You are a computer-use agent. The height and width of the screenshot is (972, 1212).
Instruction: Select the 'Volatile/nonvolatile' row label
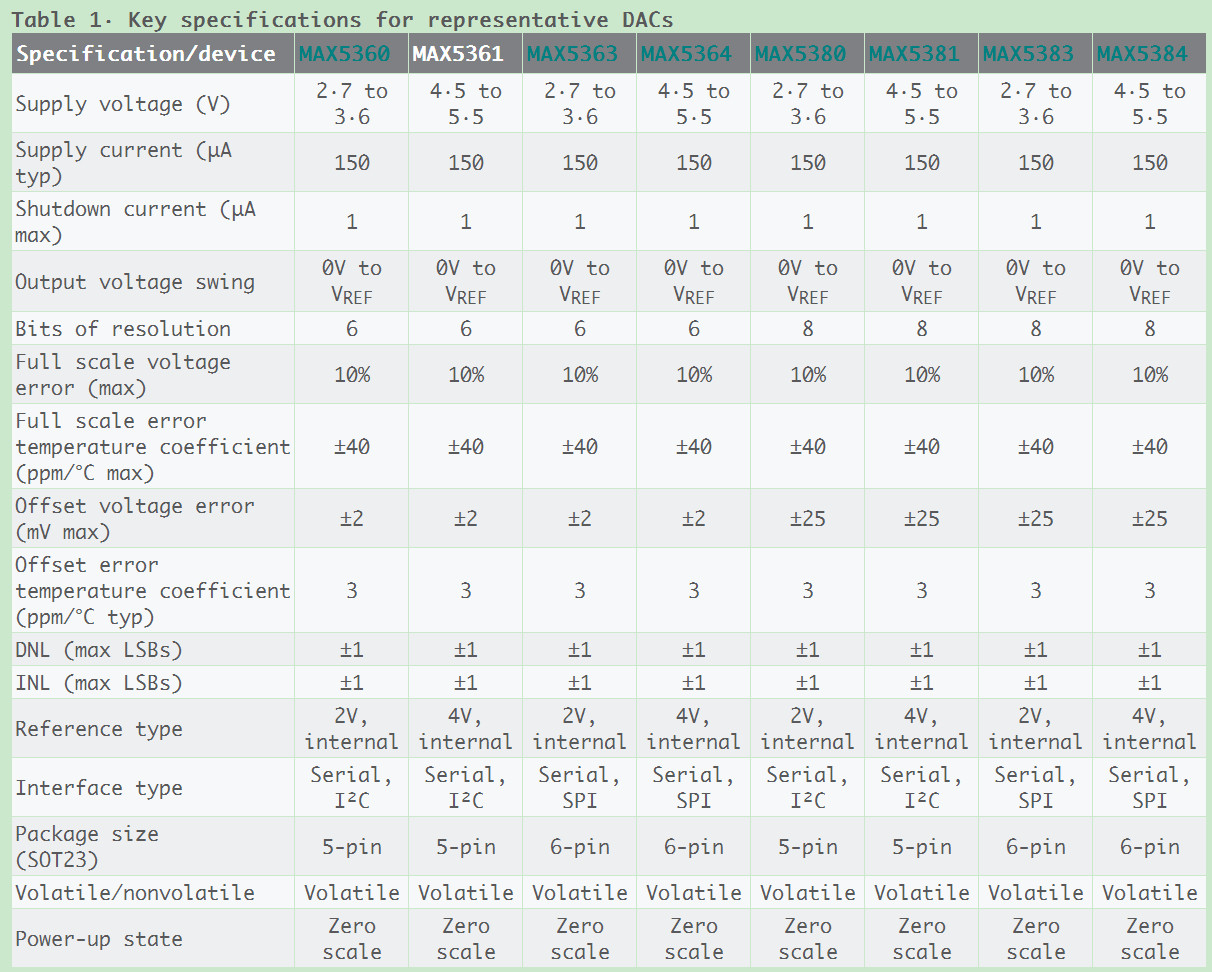pyautogui.click(x=135, y=893)
